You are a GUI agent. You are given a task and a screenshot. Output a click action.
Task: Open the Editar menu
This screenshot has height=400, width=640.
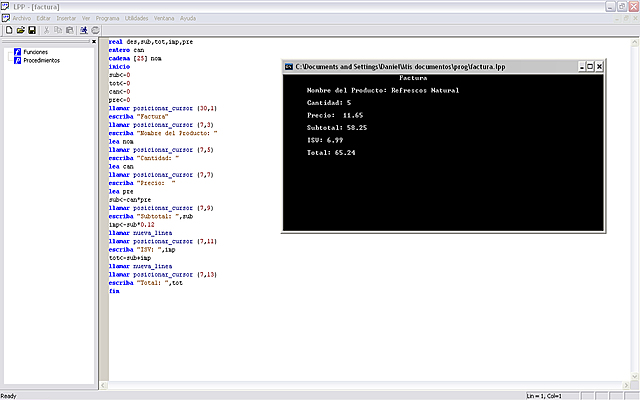(43, 18)
